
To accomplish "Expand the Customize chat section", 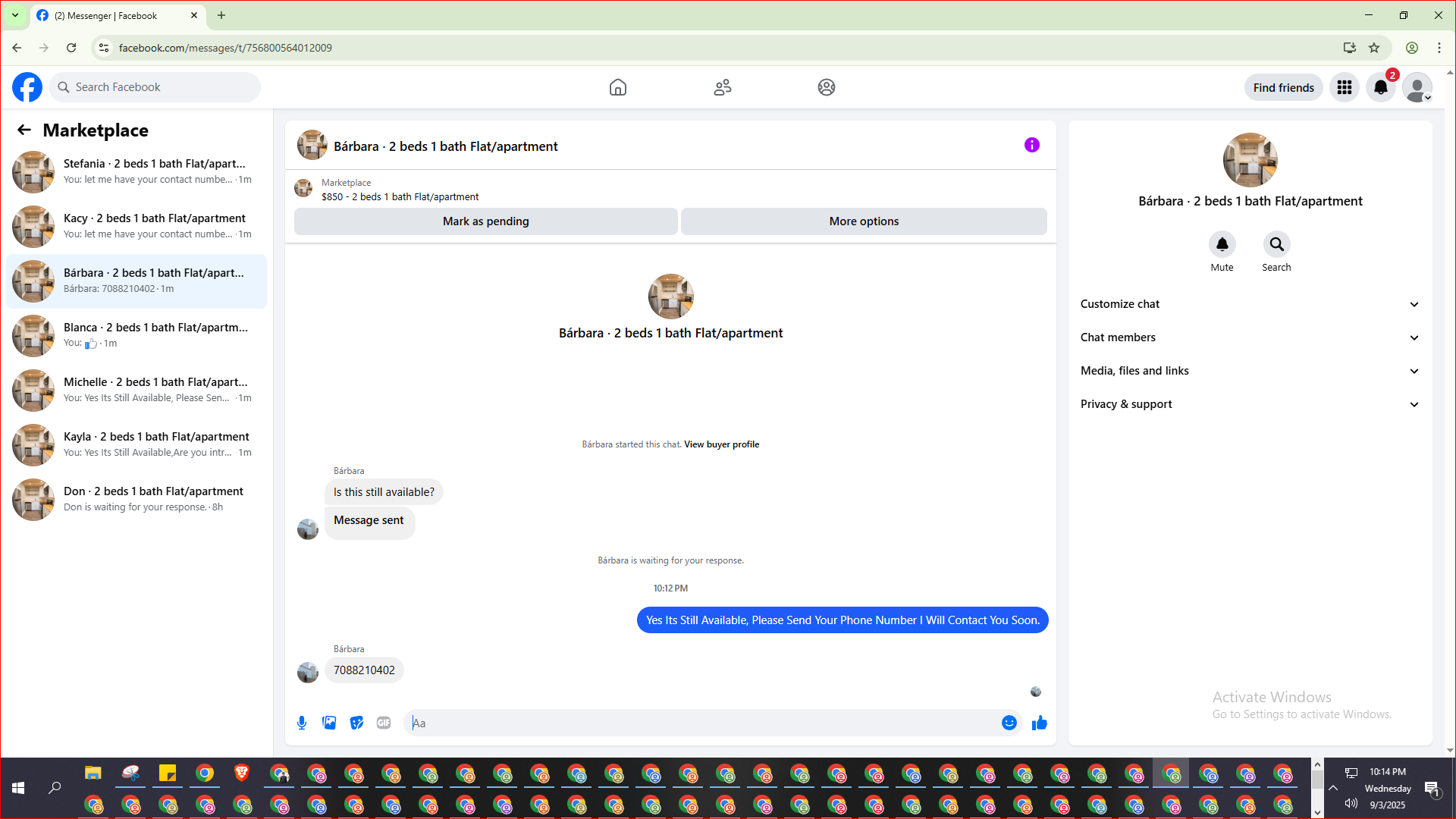I will [x=1250, y=304].
